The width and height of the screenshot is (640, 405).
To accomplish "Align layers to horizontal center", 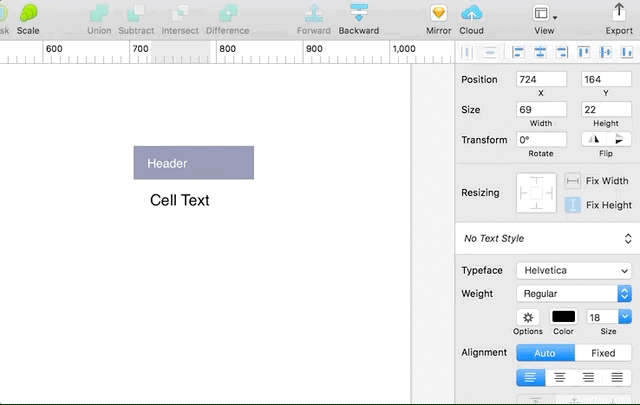I will 540,52.
